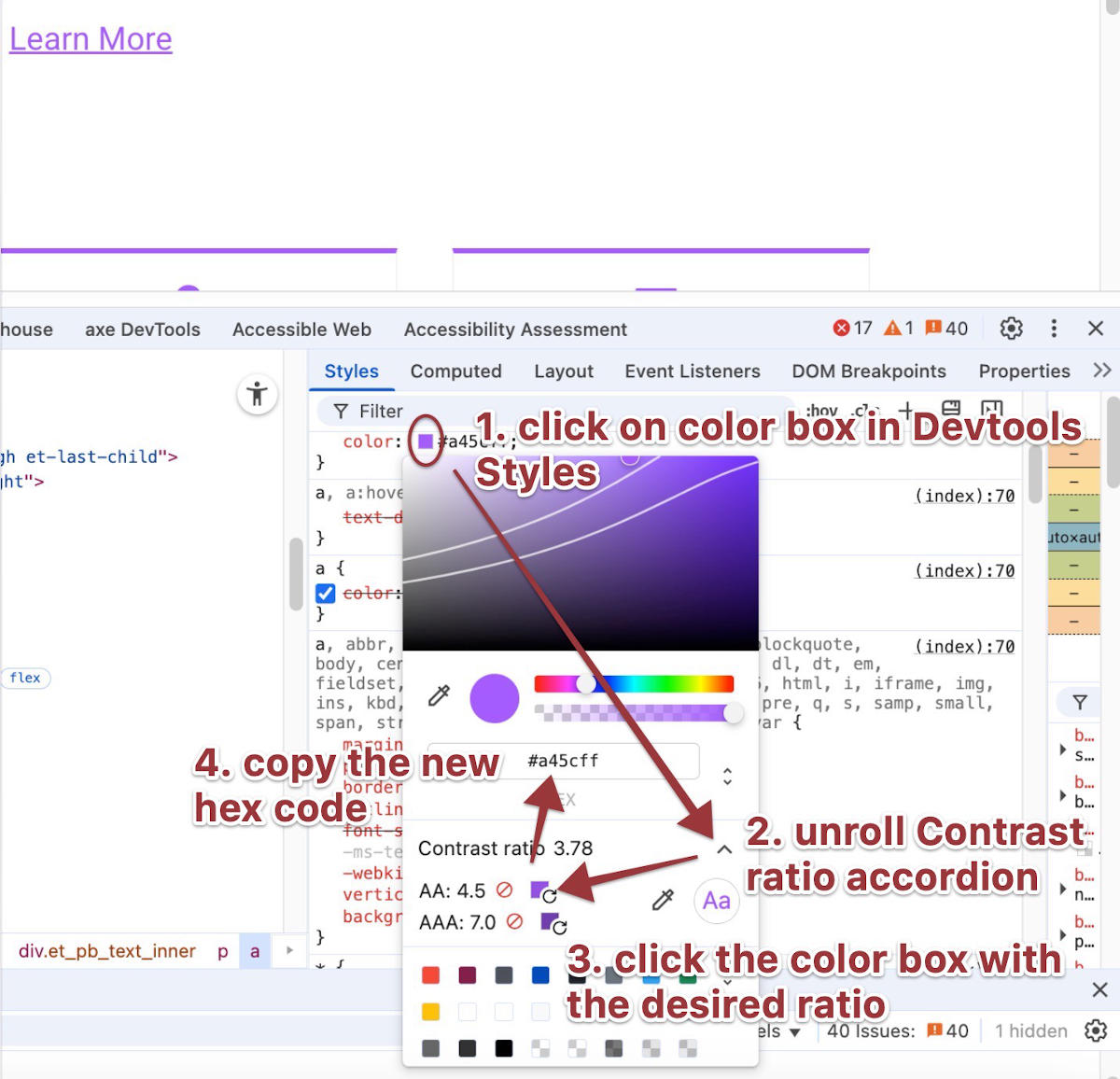Click the 1 hidden issues label
The image size is (1120, 1079).
coord(1030,1030)
